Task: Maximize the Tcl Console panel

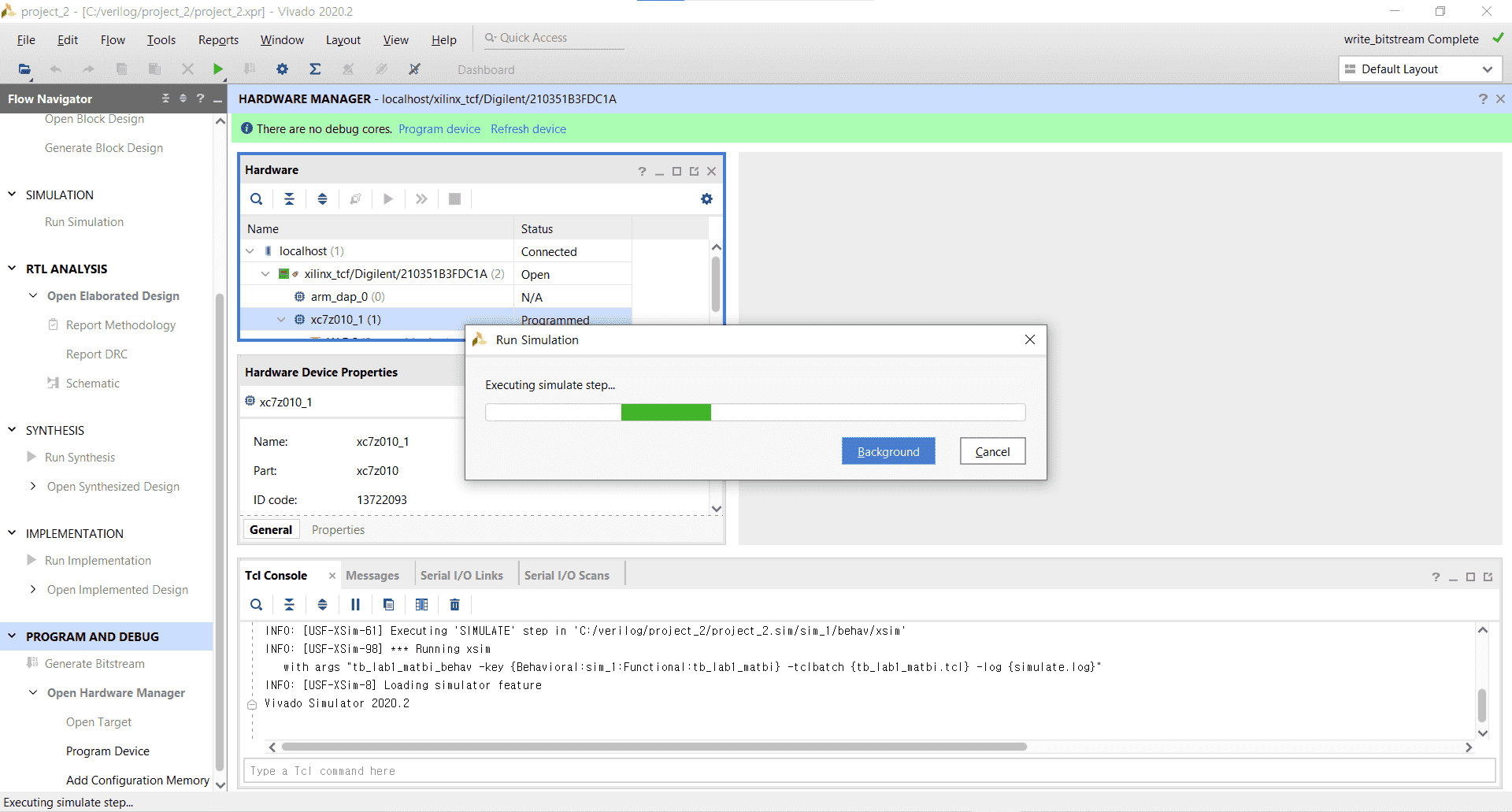Action: [x=1470, y=577]
